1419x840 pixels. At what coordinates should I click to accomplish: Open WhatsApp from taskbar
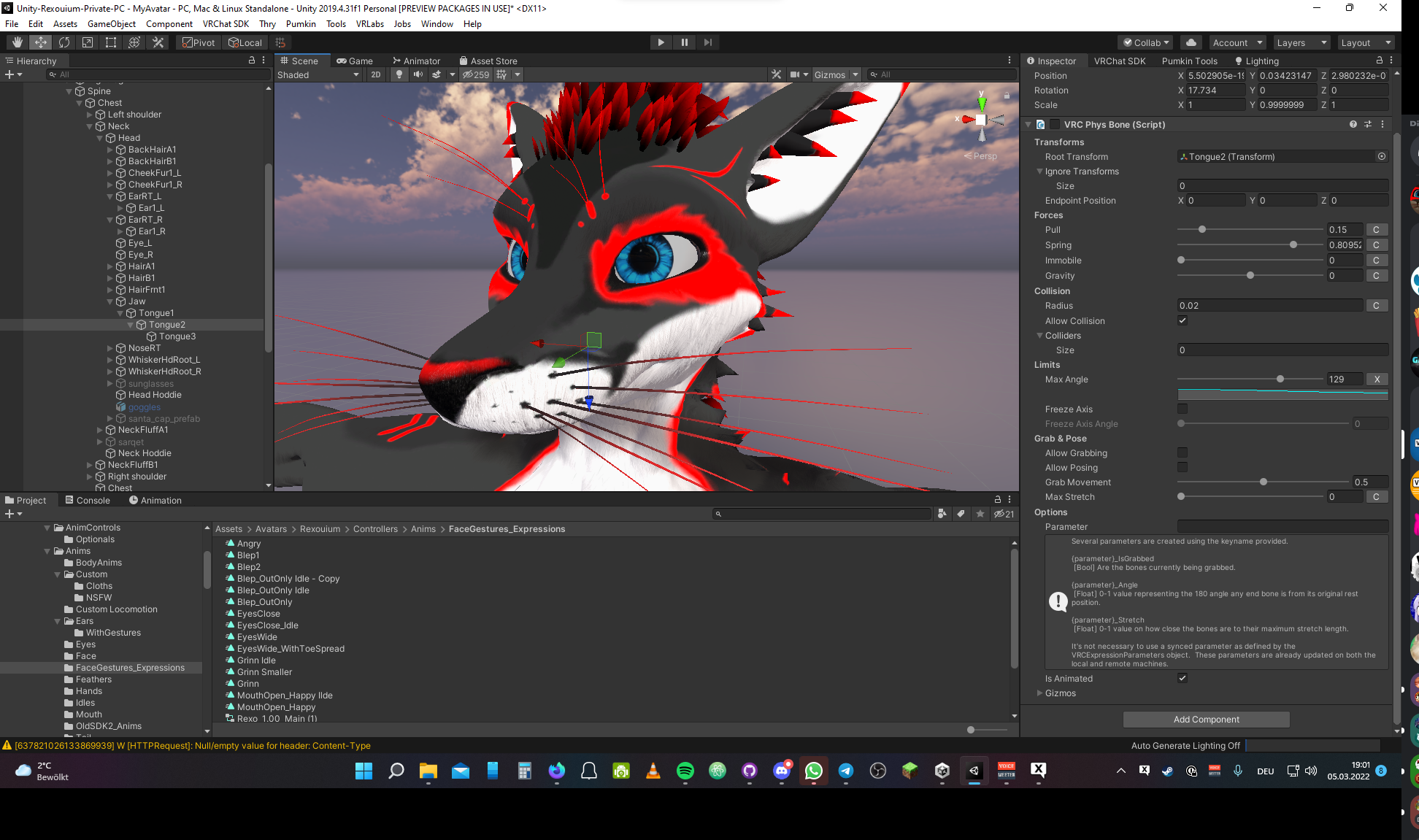coord(814,771)
